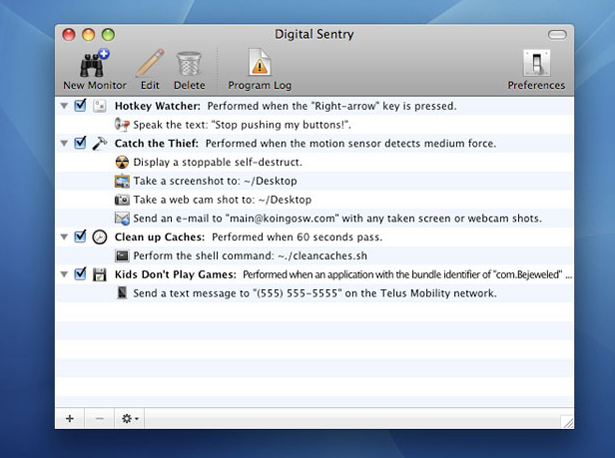Collapse the Catch the Thief group
Viewport: 615px width, 458px height.
tap(64, 144)
